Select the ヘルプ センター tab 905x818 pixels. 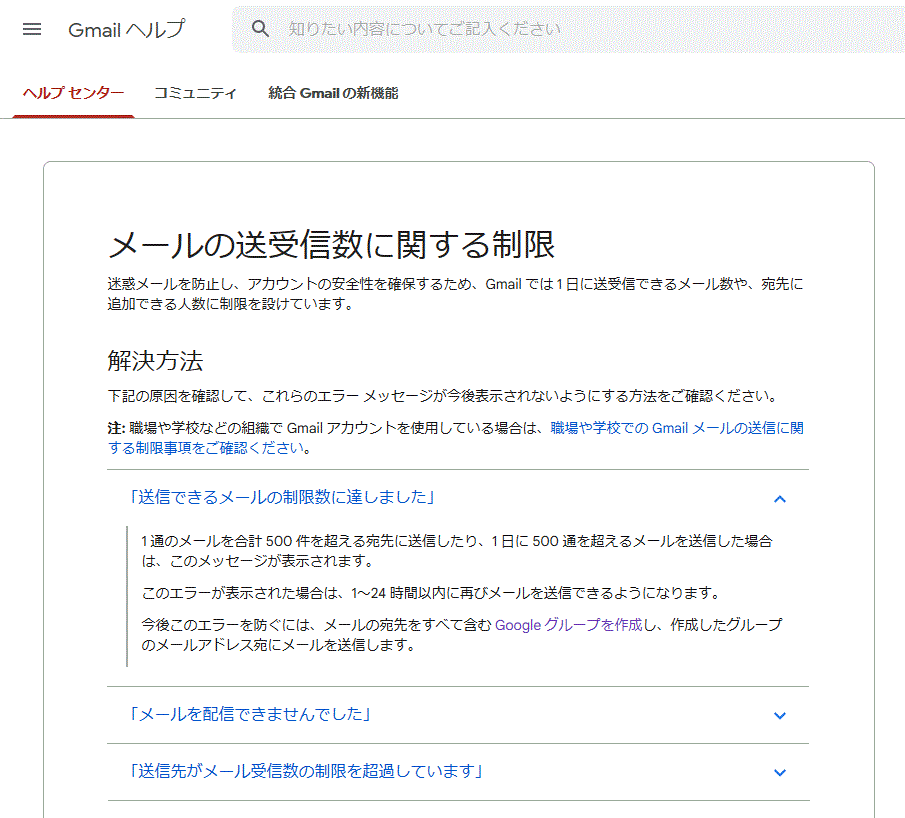(73, 93)
